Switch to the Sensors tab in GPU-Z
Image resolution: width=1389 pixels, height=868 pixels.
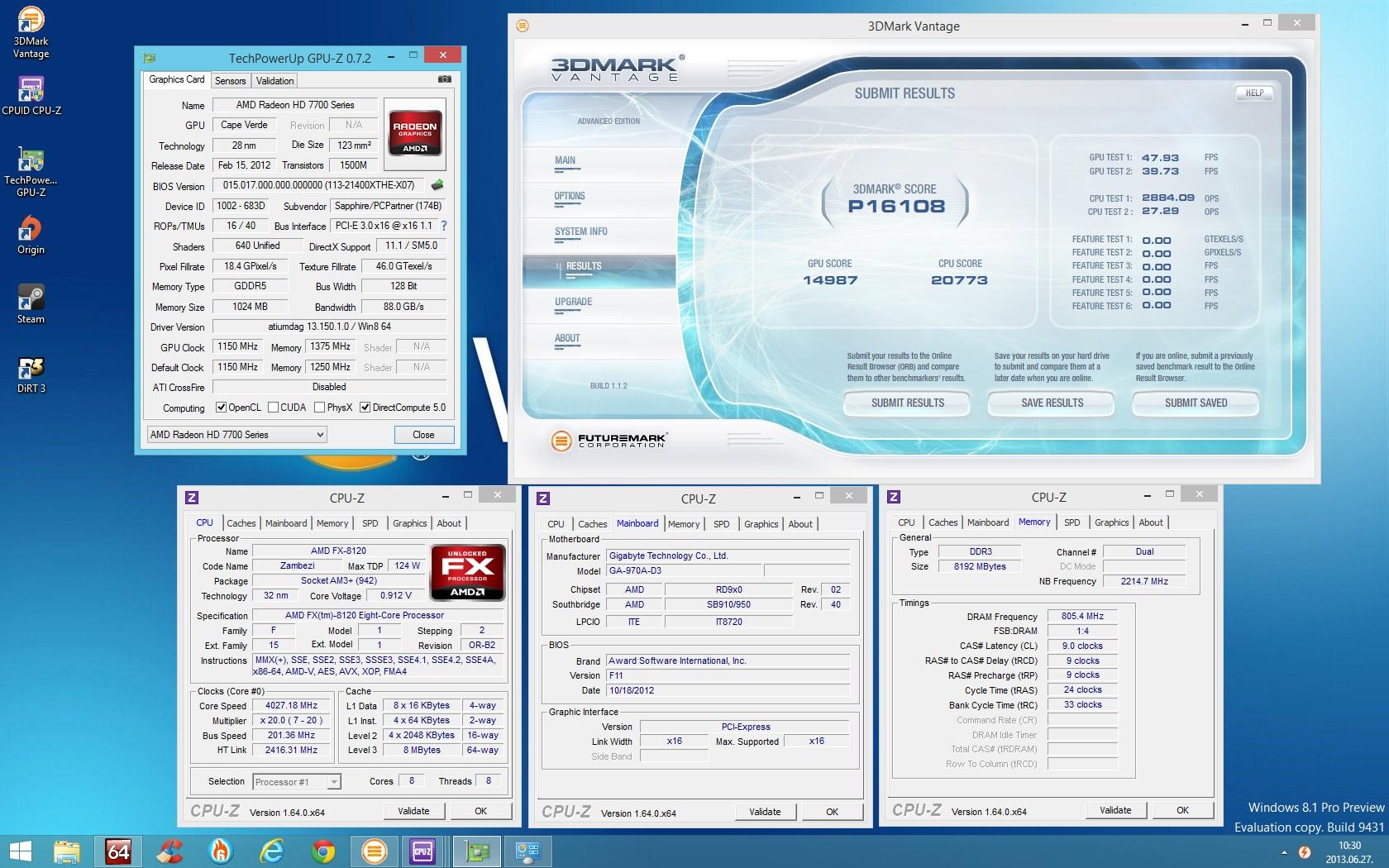pyautogui.click(x=231, y=81)
